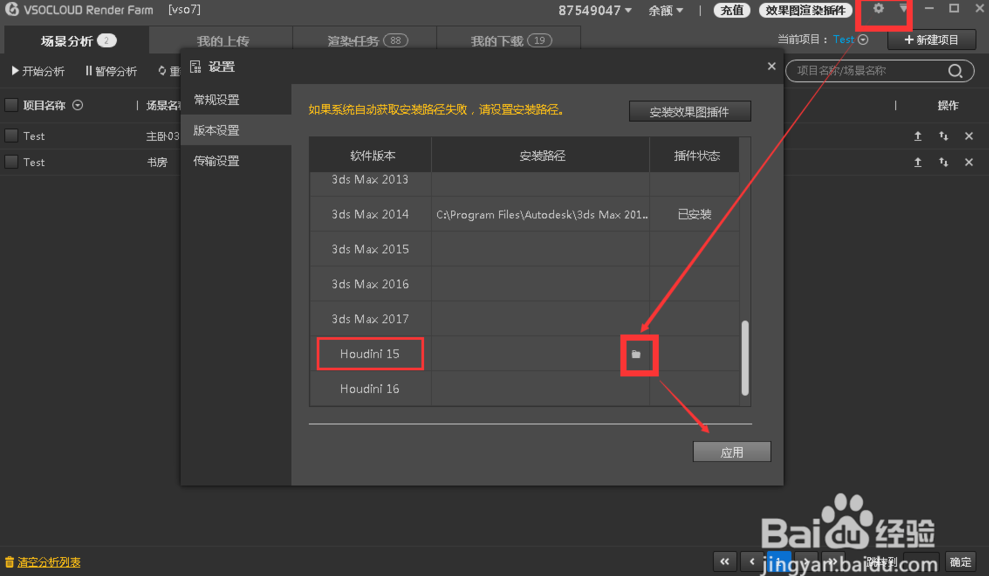Click the version list scrollbar thumb
The width and height of the screenshot is (989, 576).
click(745, 358)
